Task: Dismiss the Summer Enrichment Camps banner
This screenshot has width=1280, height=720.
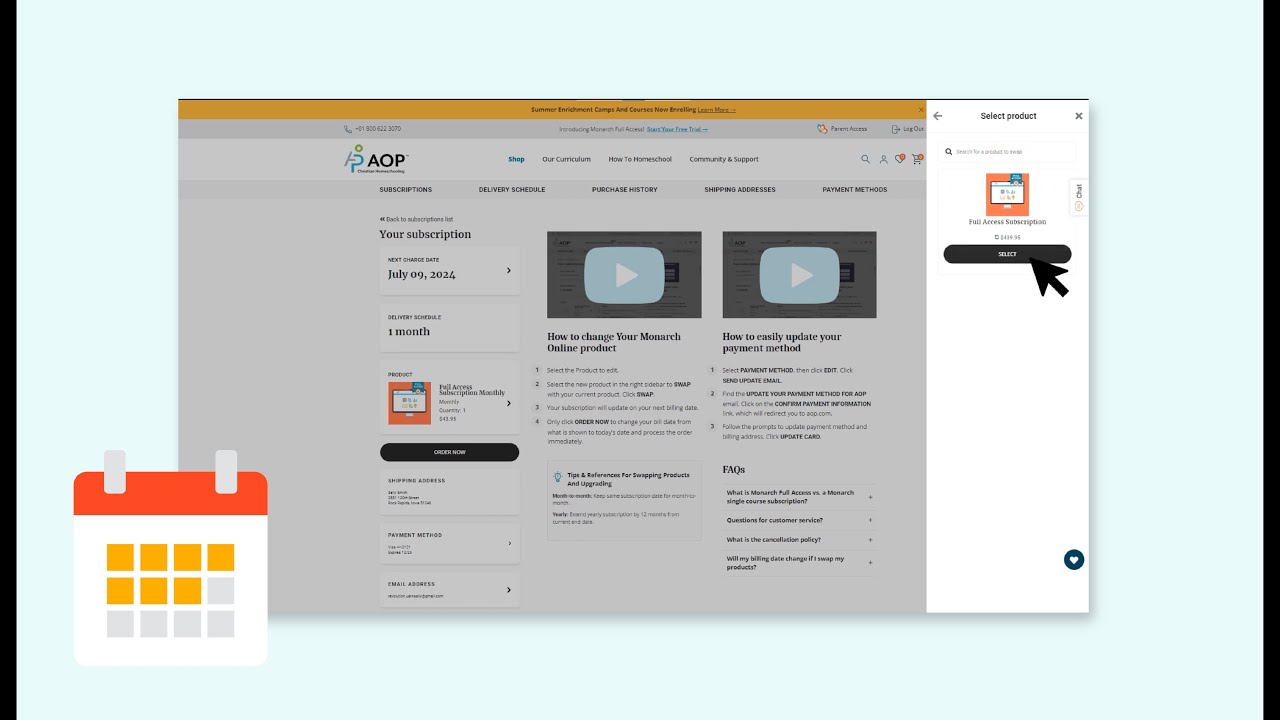Action: pyautogui.click(x=921, y=109)
